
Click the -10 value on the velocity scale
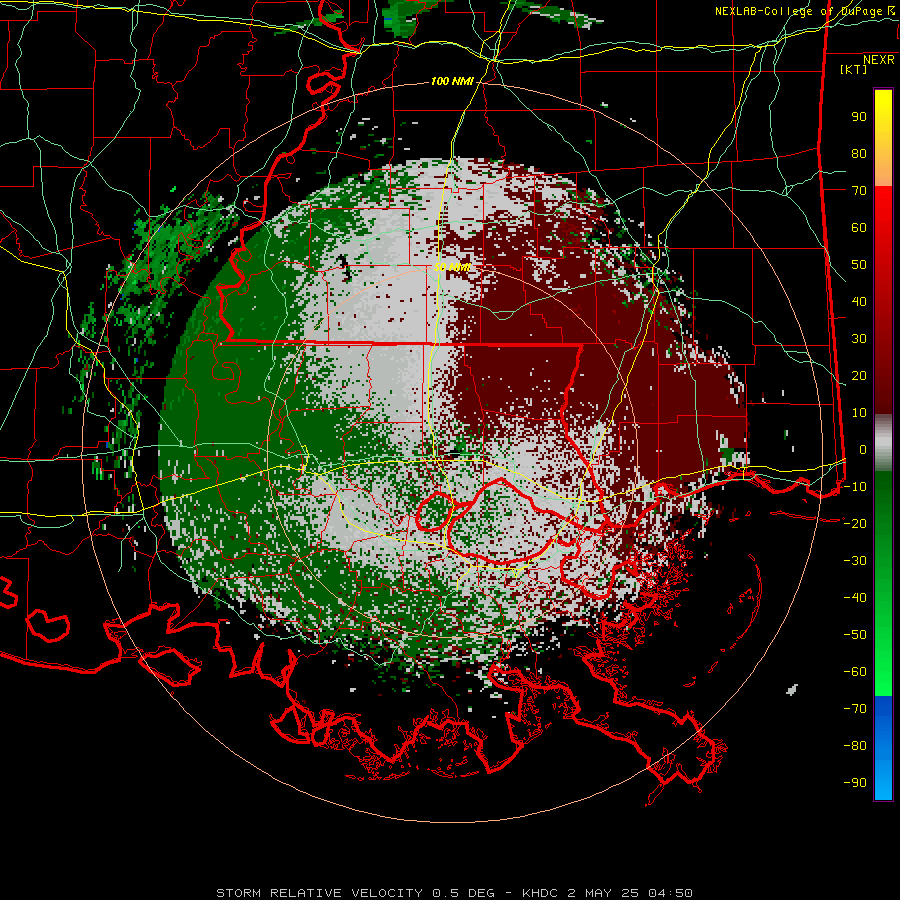[855, 487]
